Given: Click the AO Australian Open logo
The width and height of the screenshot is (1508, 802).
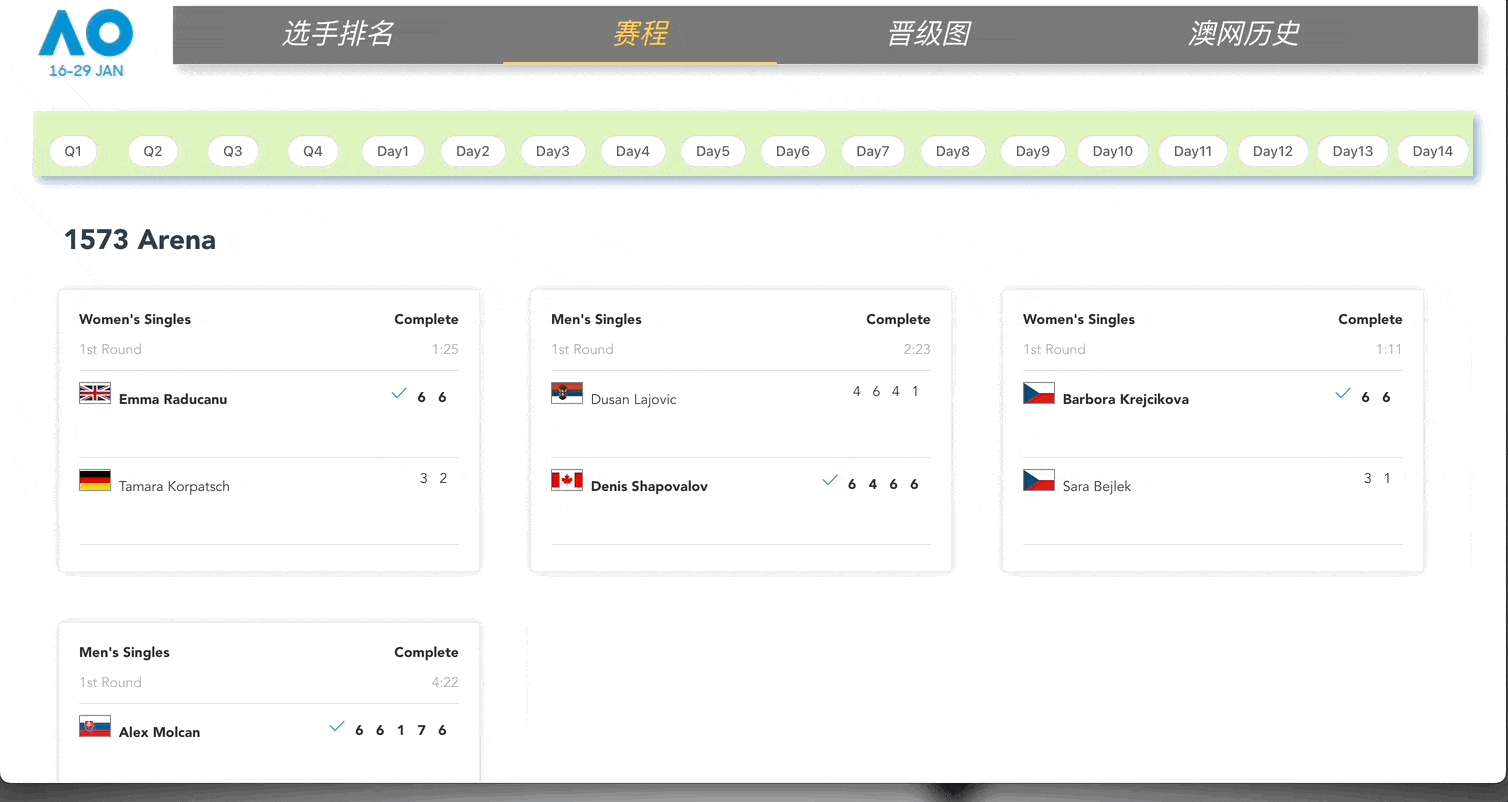Looking at the screenshot, I should pos(86,43).
